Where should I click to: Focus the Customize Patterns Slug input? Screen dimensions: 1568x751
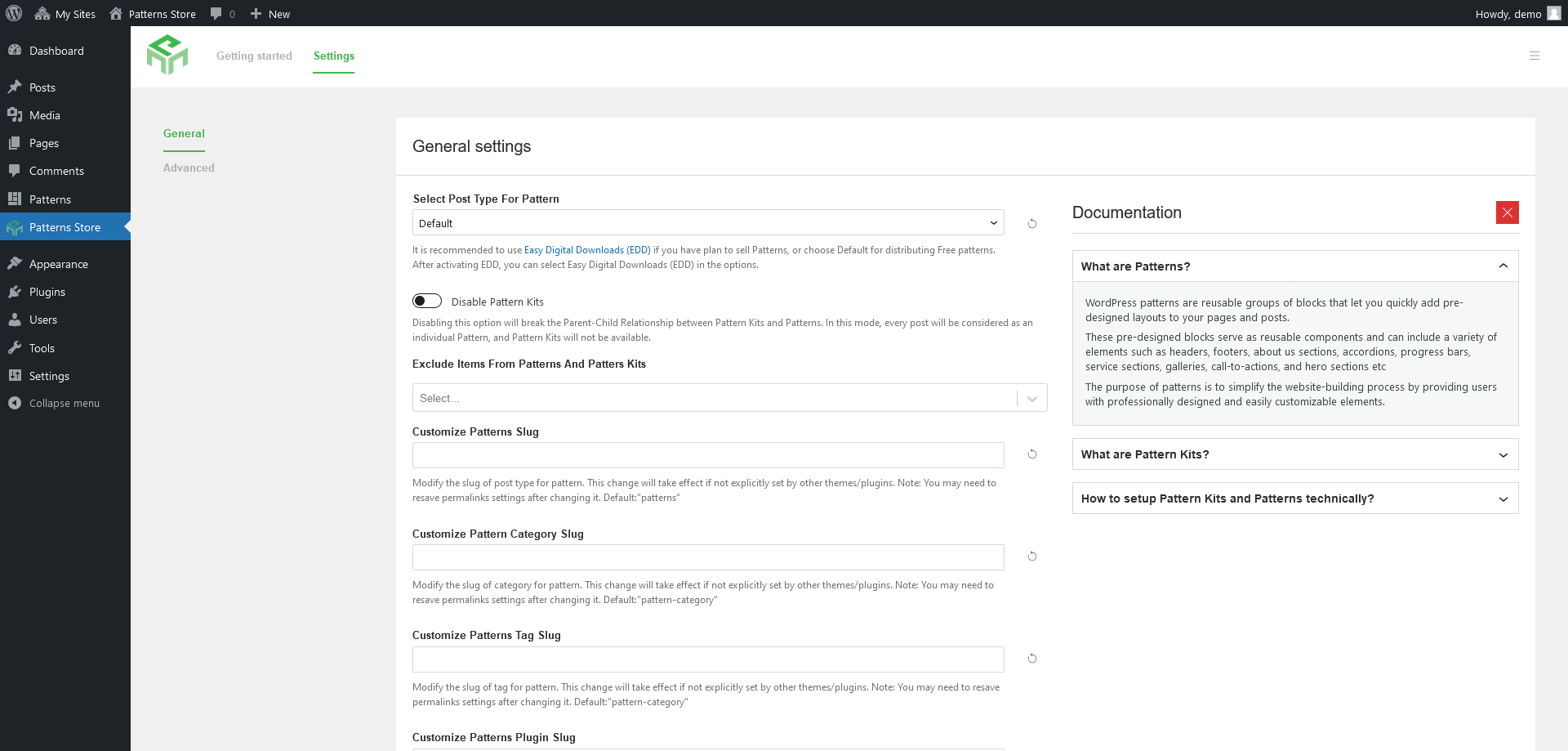707,455
